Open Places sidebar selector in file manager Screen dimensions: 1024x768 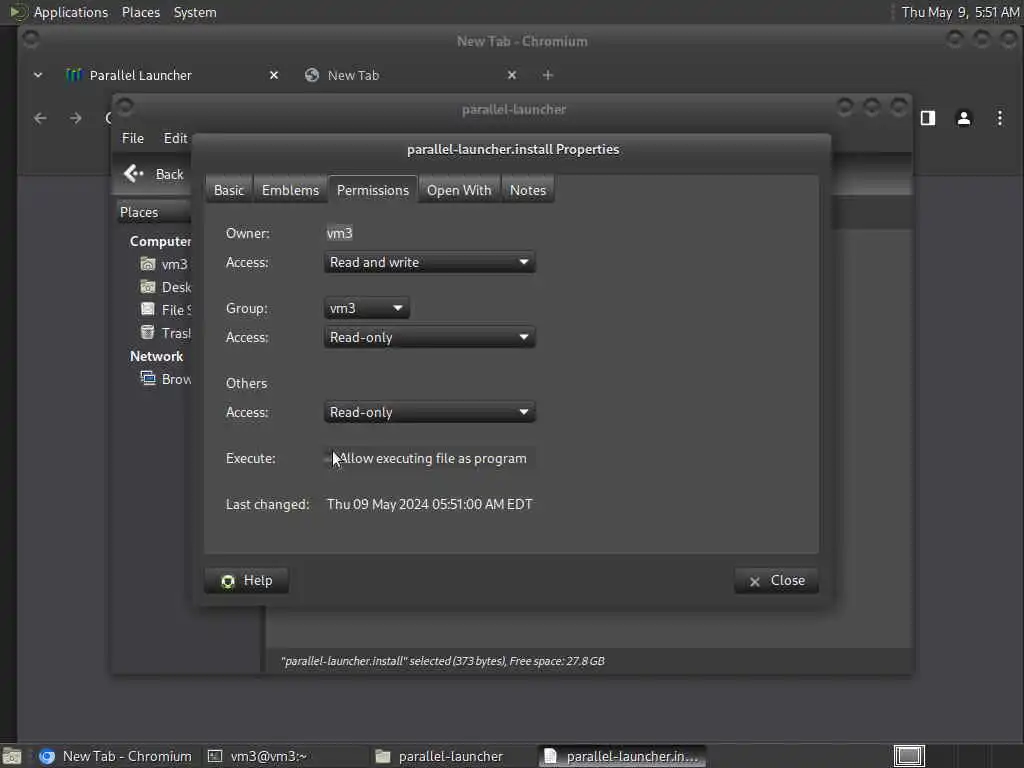tap(154, 212)
